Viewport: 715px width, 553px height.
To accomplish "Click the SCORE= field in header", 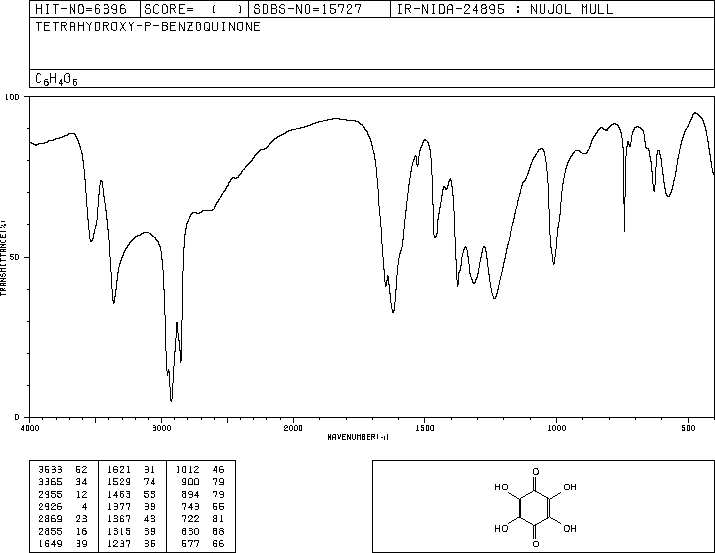I will (x=194, y=9).
